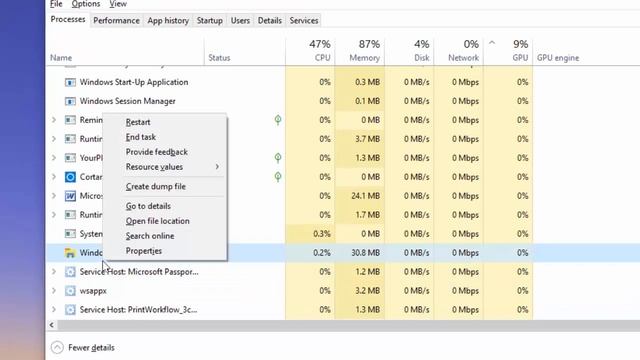Screen dimensions: 640x360
Task: Click the YourPhone process icon
Action: click(x=70, y=158)
